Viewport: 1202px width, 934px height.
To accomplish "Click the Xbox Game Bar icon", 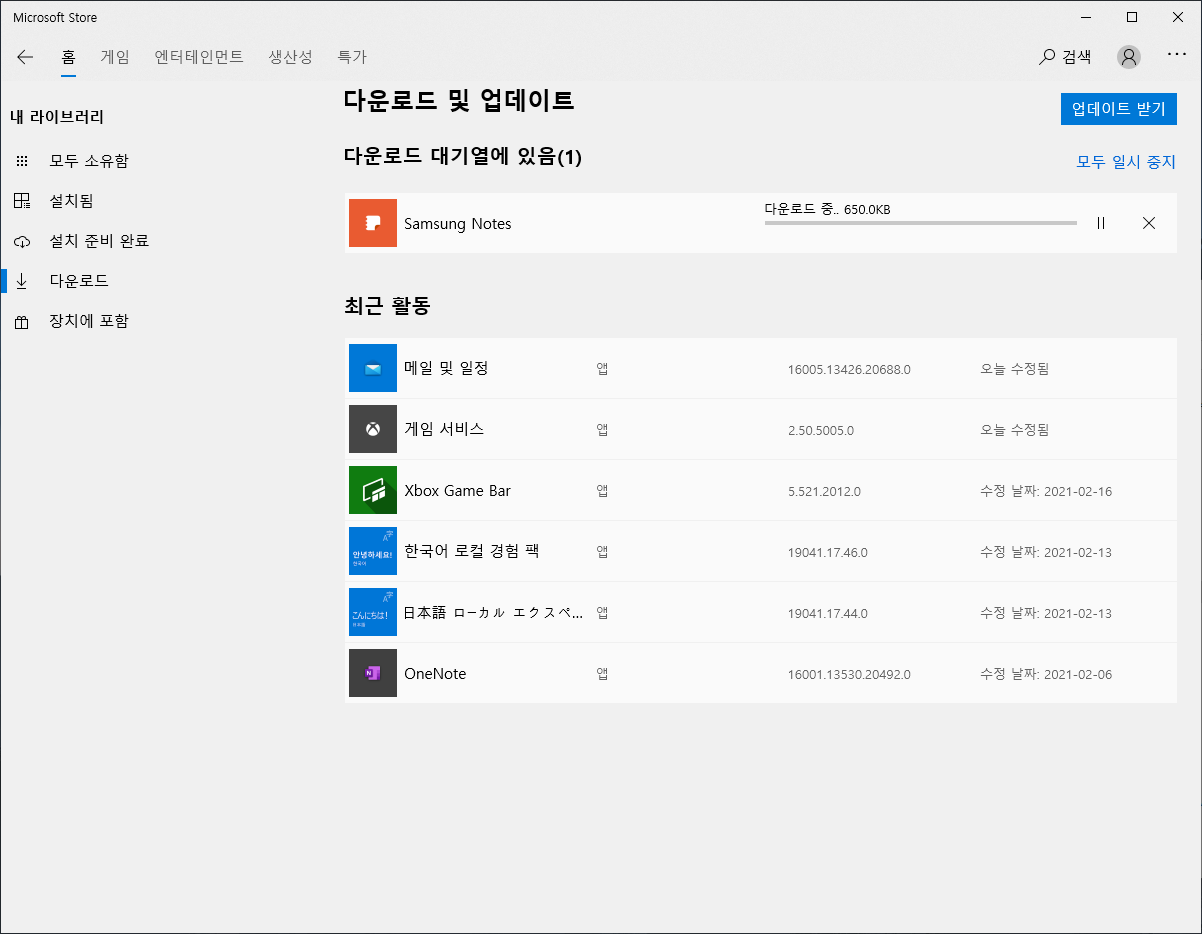I will (373, 490).
